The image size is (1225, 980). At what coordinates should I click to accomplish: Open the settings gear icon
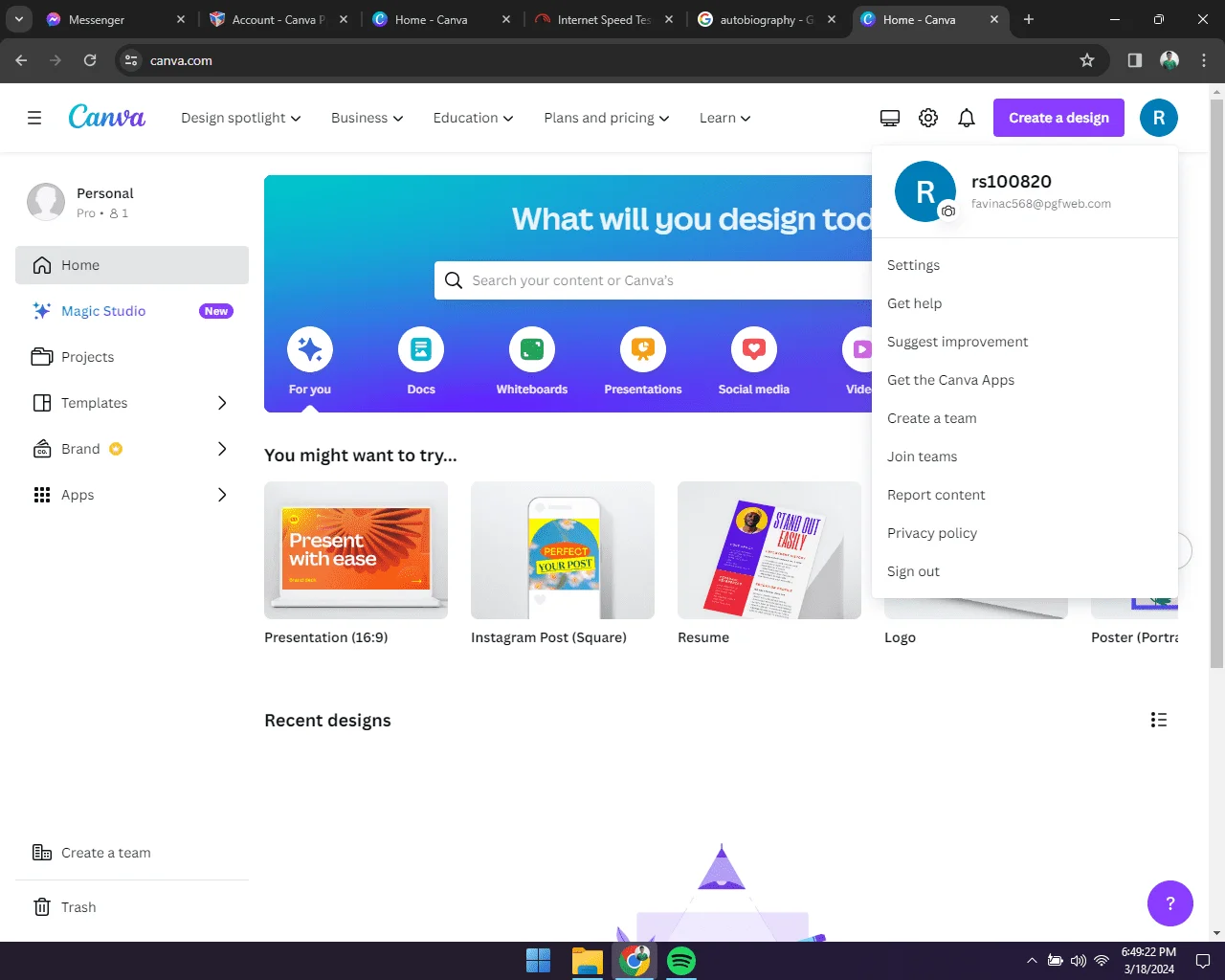click(928, 118)
